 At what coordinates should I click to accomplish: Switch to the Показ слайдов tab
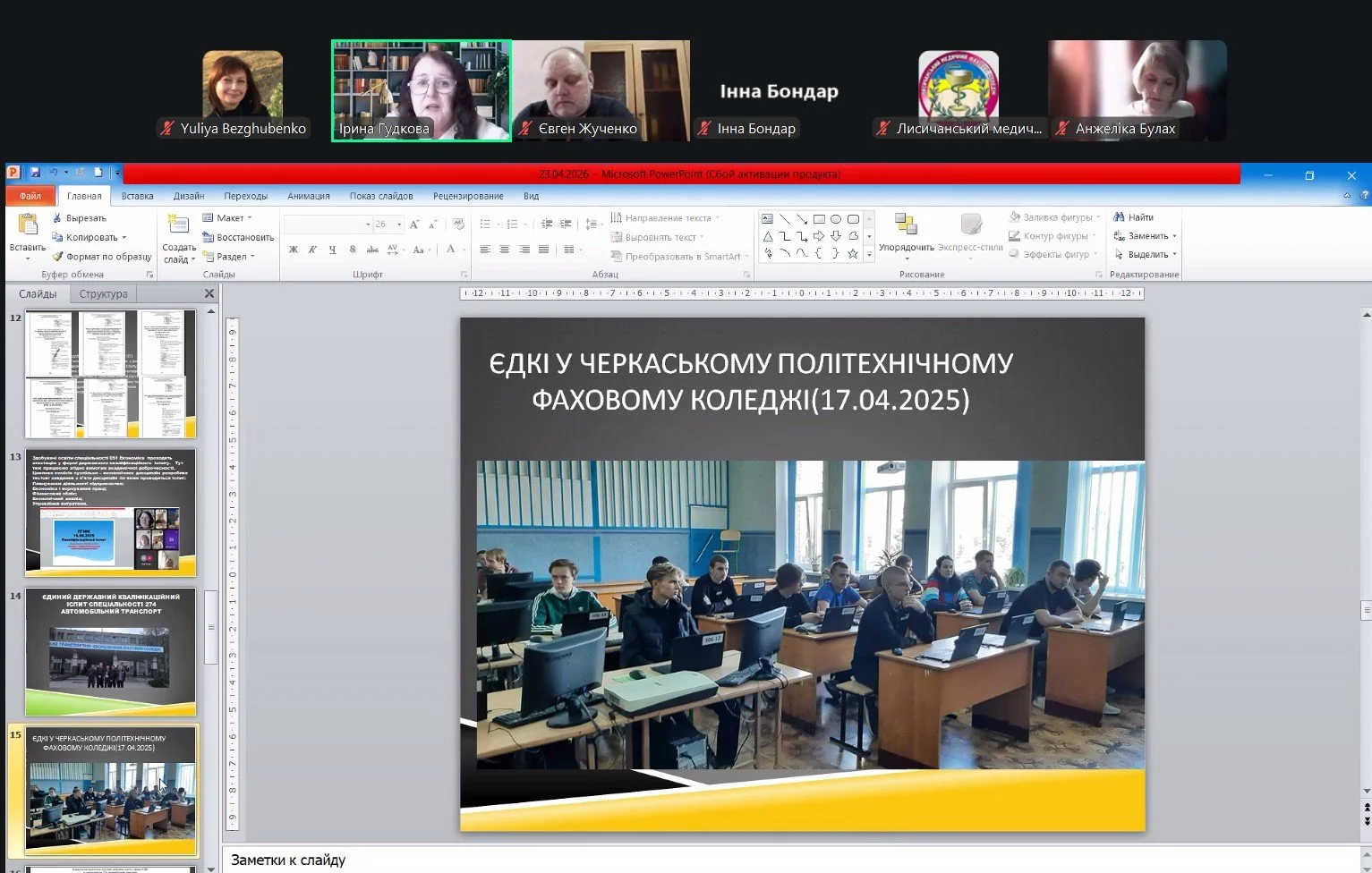click(x=381, y=196)
